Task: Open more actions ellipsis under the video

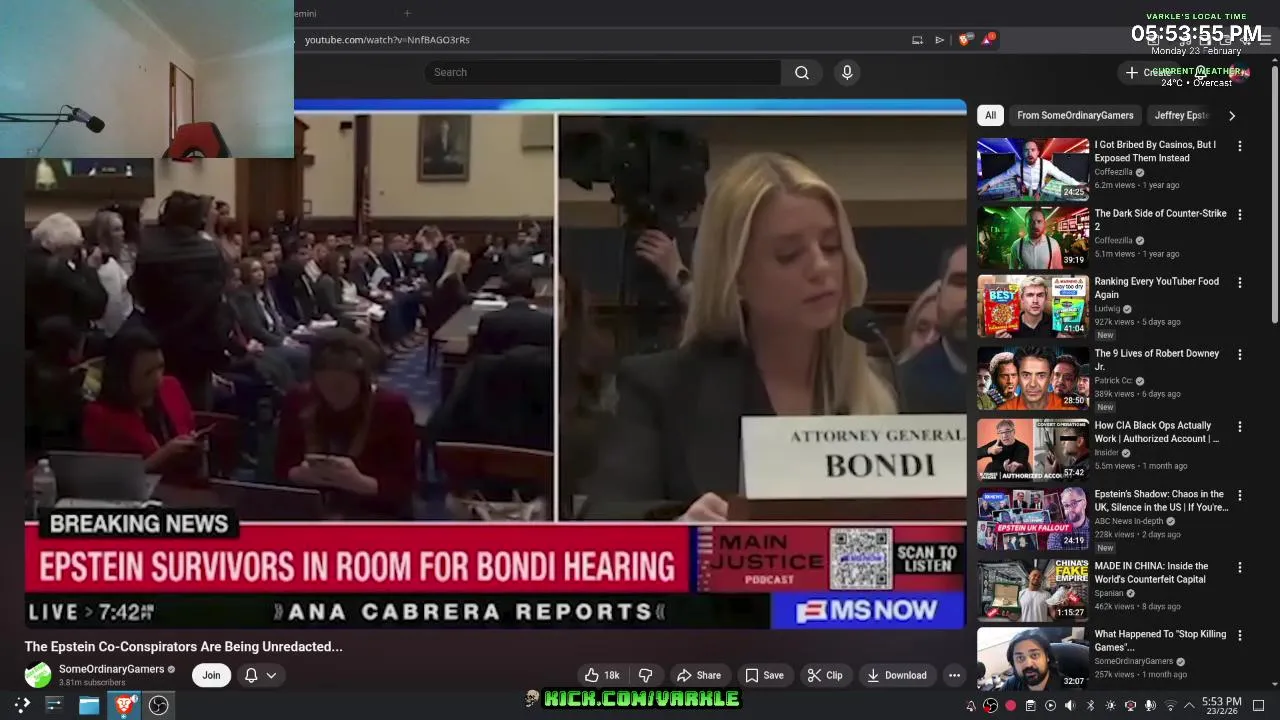Action: [954, 675]
